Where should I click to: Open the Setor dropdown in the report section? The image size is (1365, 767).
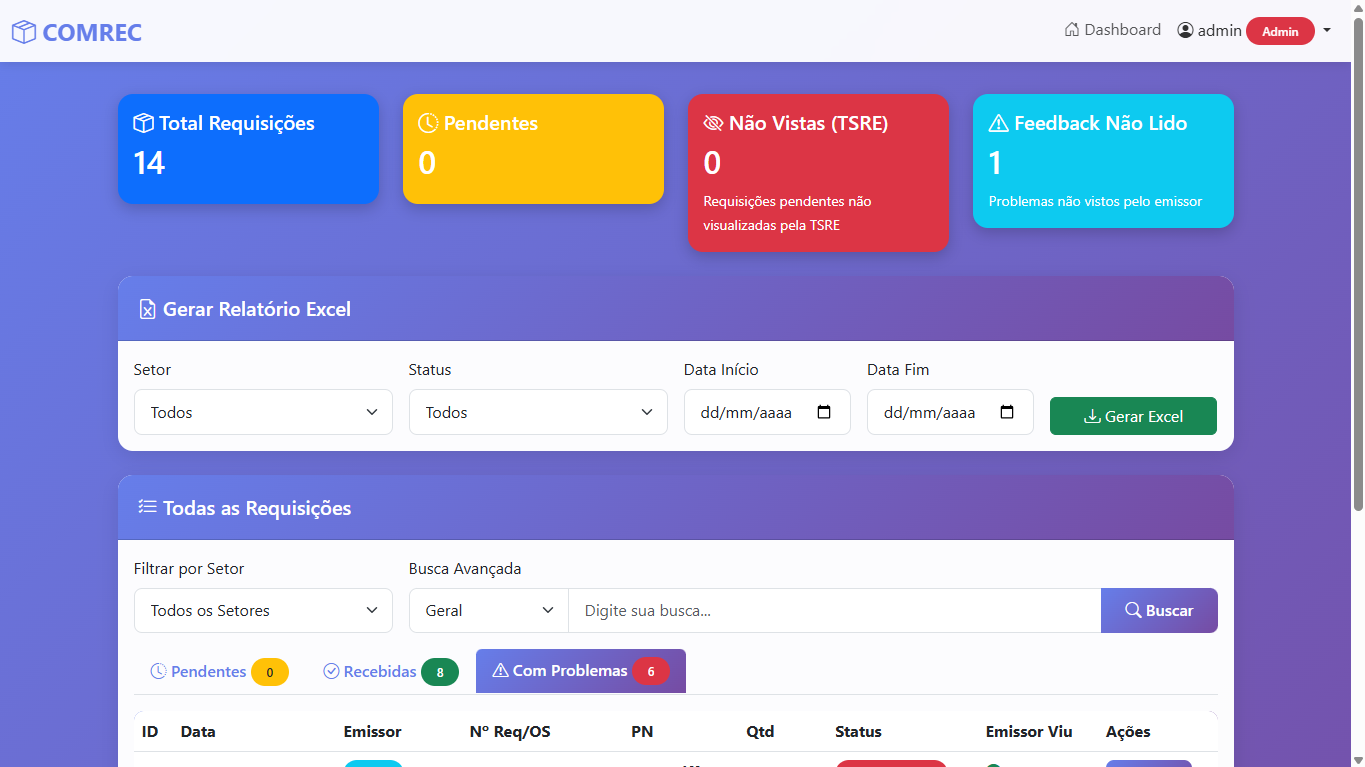tap(262, 411)
